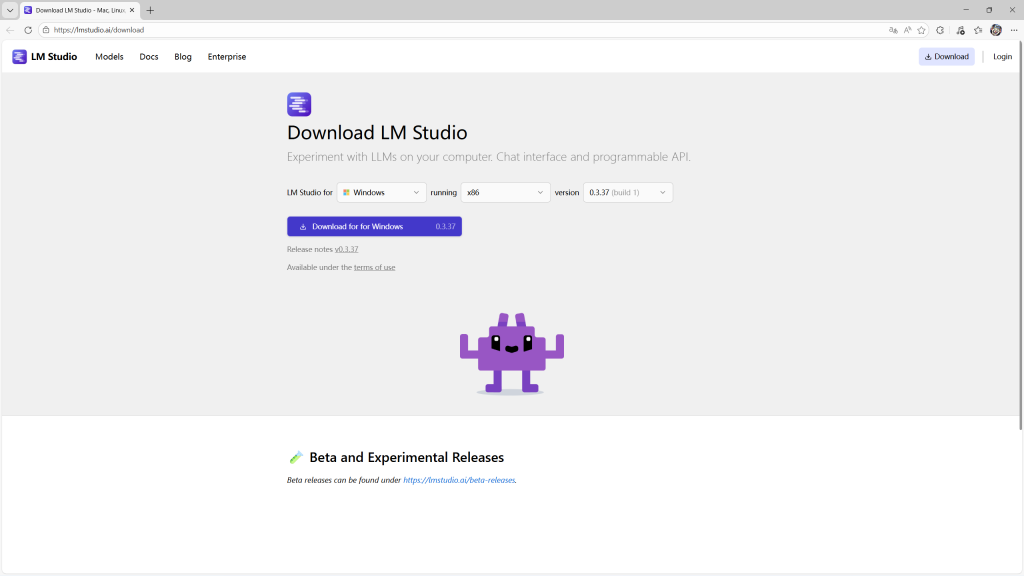Open the Models menu item

[109, 57]
